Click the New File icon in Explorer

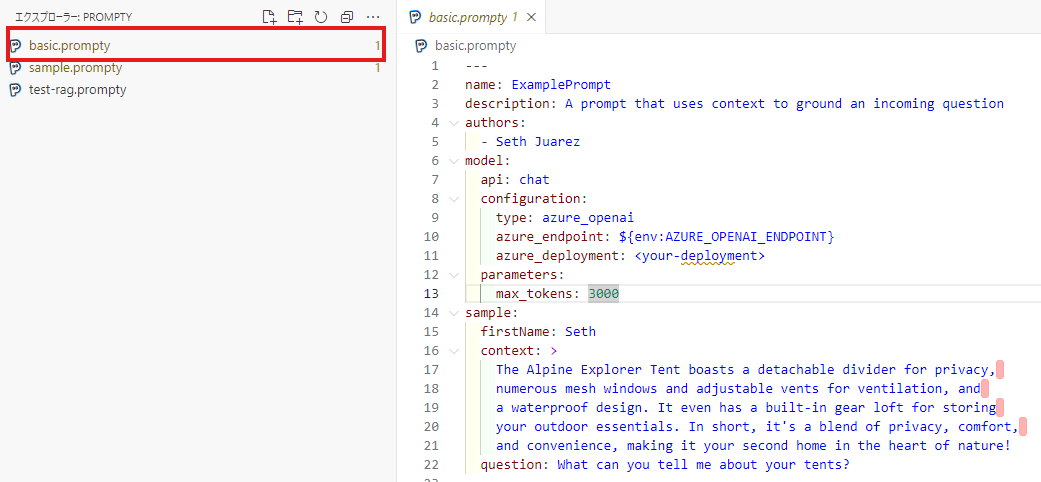269,17
